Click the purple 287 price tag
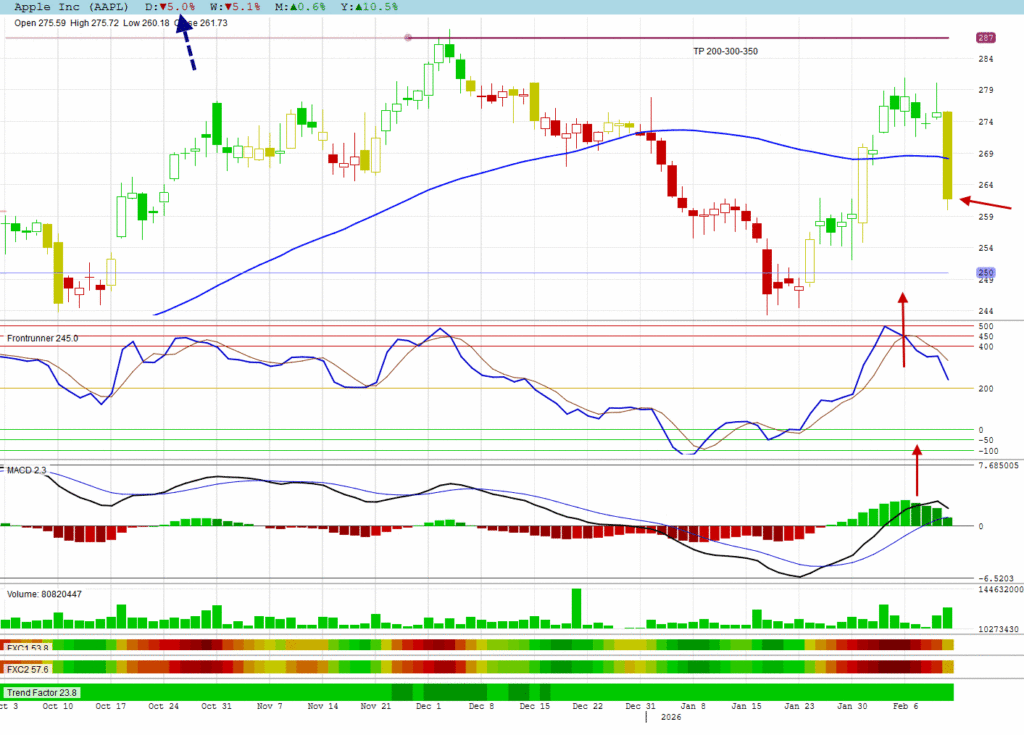This screenshot has height=735, width=1024. [x=985, y=38]
